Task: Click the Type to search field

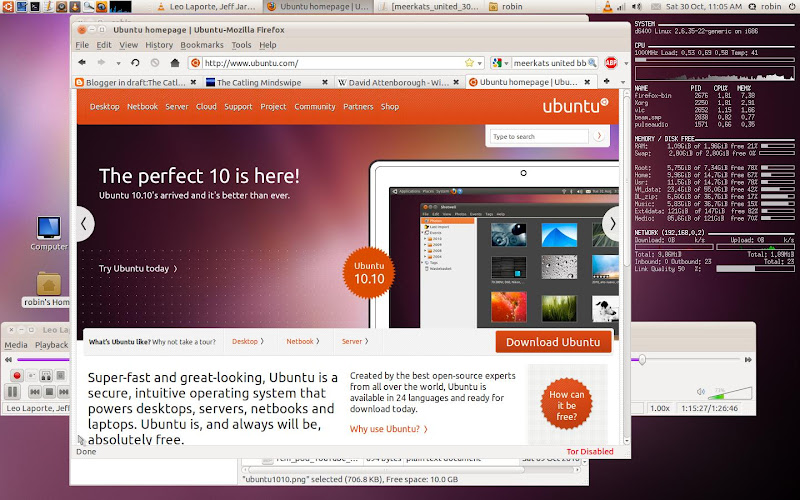Action: pos(539,136)
